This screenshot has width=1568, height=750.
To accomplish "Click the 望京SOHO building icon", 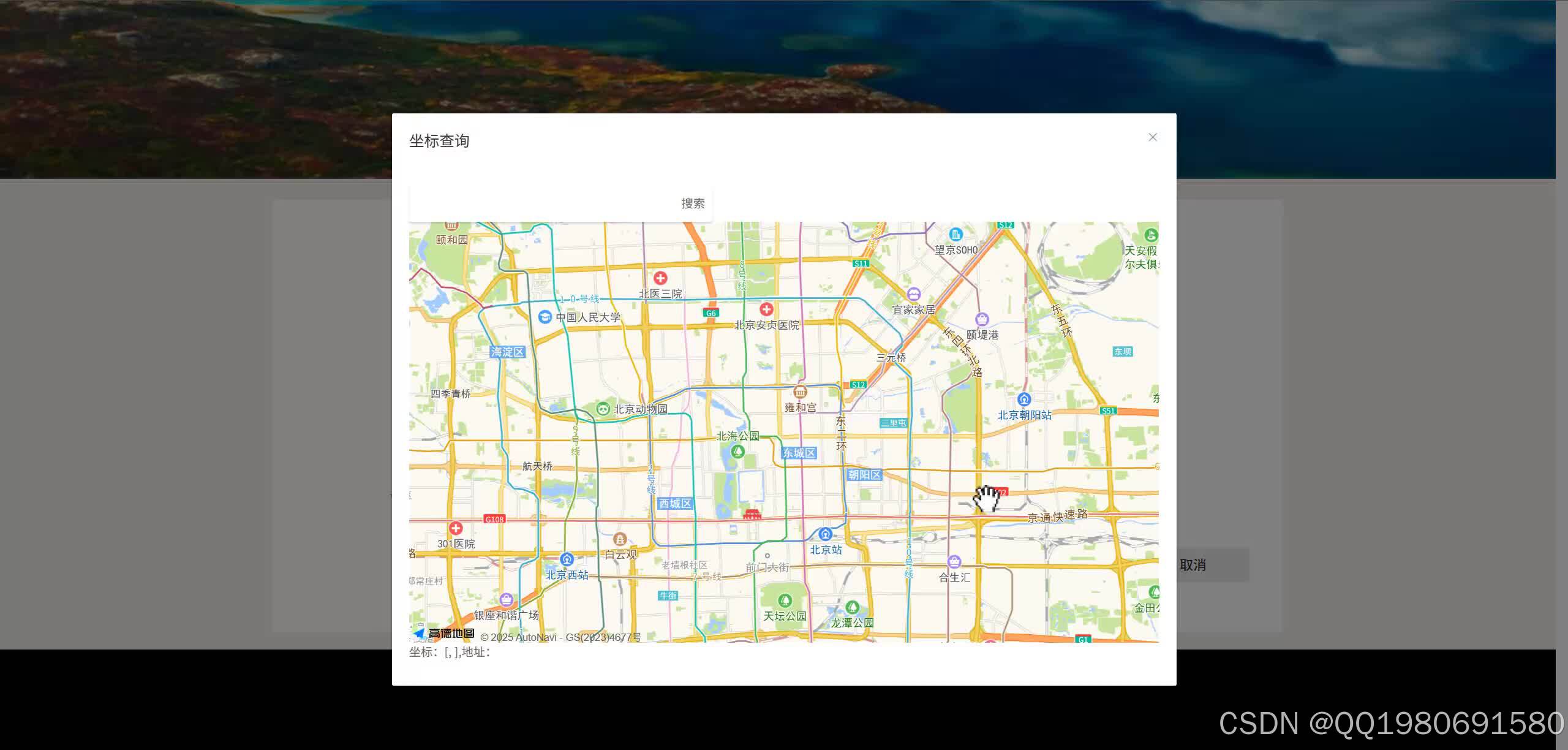I will 956,234.
